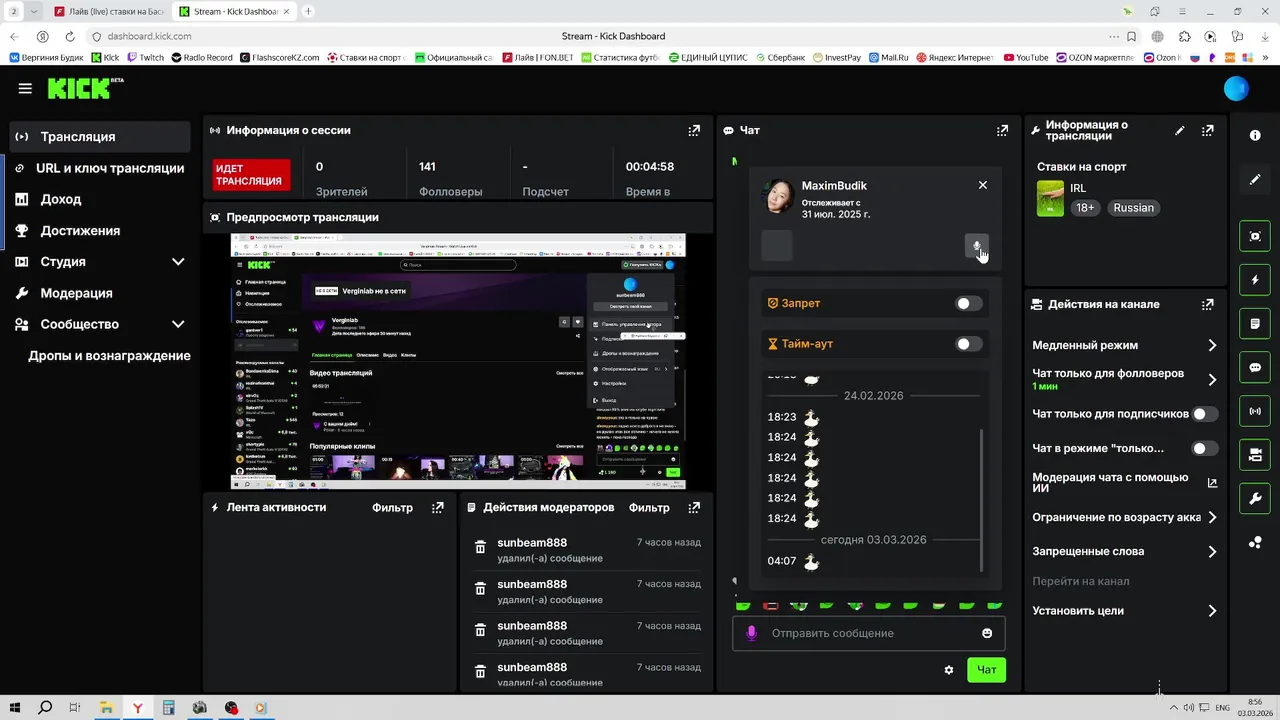The width and height of the screenshot is (1280, 720).
Task: Open URL и ключ трансляции page
Action: click(100, 168)
